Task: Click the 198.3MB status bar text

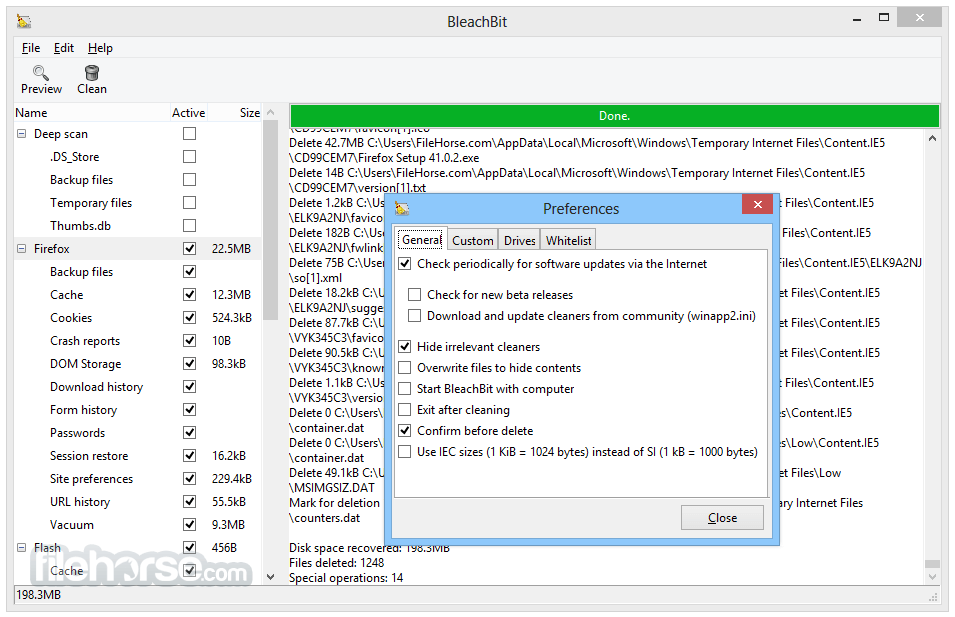Action: [x=38, y=594]
